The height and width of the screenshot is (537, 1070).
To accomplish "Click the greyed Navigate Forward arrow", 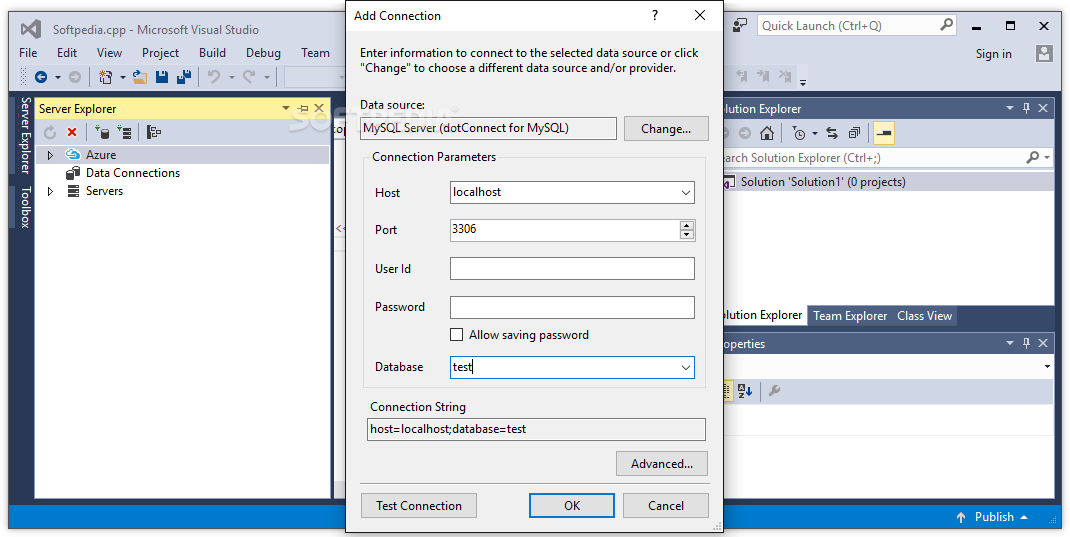I will tap(75, 77).
